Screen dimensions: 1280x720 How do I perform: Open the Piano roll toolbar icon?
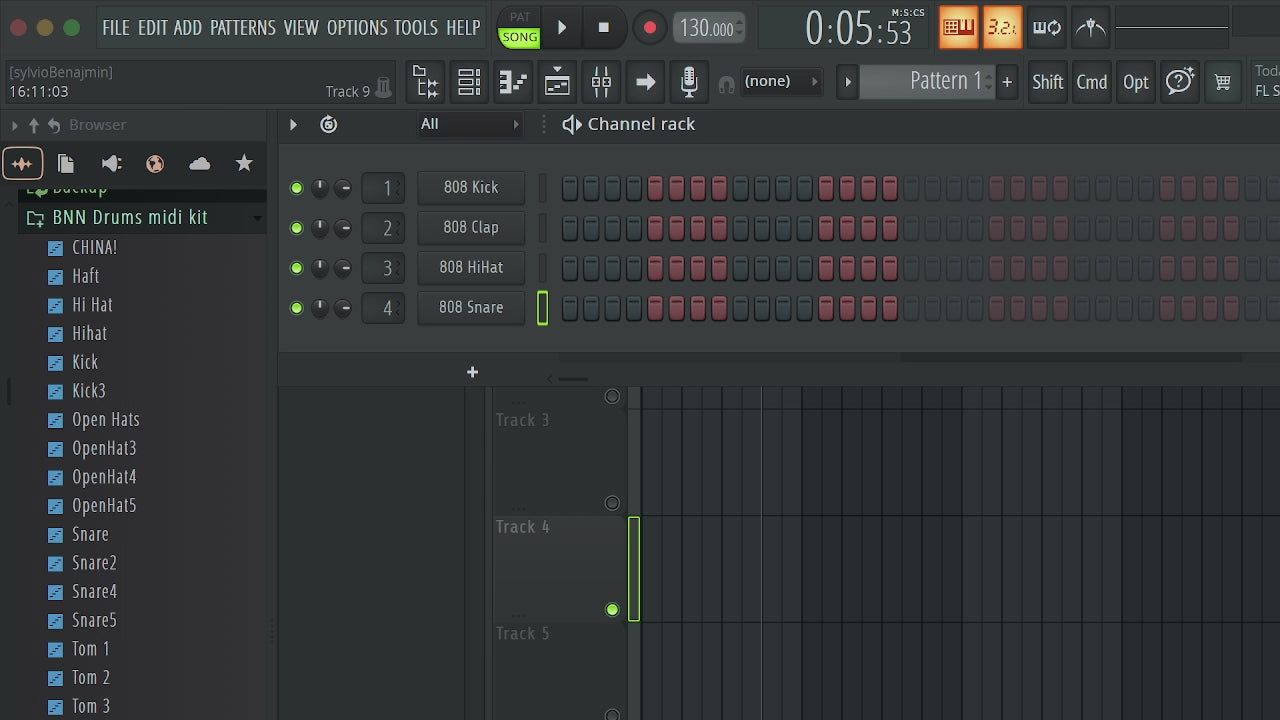click(x=513, y=82)
